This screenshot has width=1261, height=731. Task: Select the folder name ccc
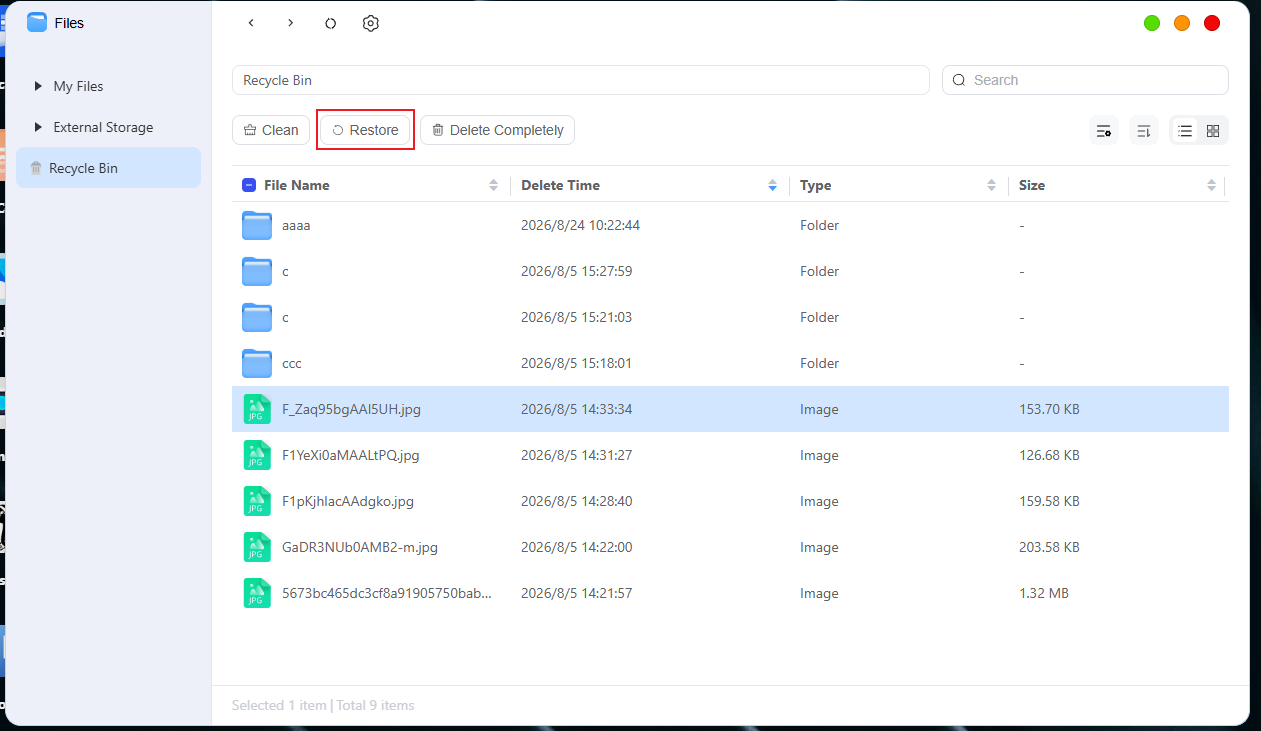[x=292, y=364]
